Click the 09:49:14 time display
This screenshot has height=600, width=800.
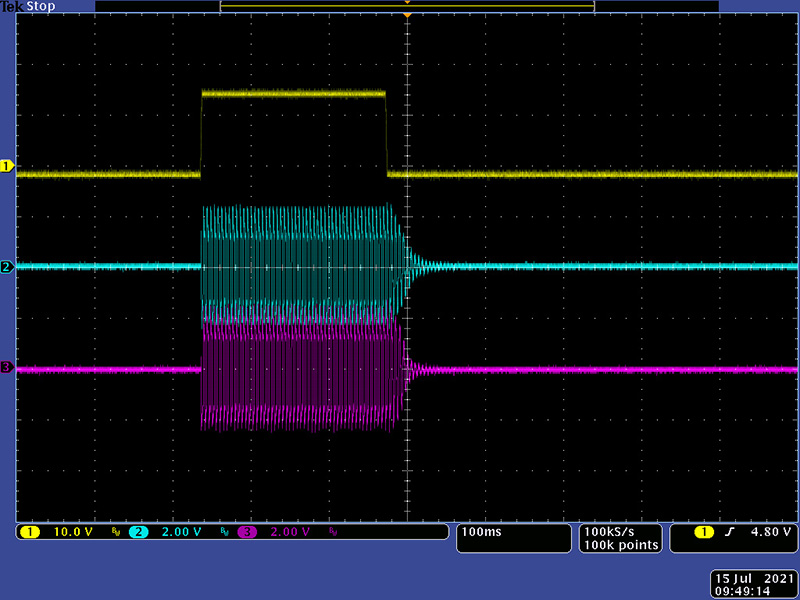coord(751,591)
